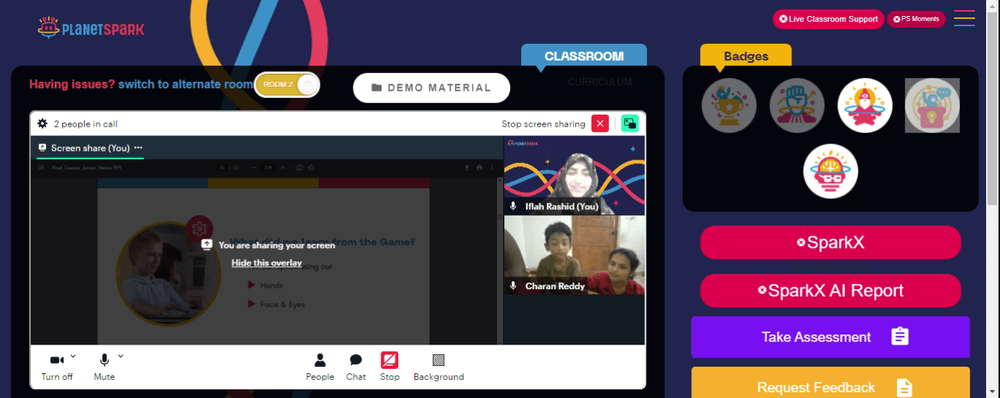Viewport: 1000px width, 398px height.
Task: Click 'Hide this overlay' link
Action: point(267,263)
